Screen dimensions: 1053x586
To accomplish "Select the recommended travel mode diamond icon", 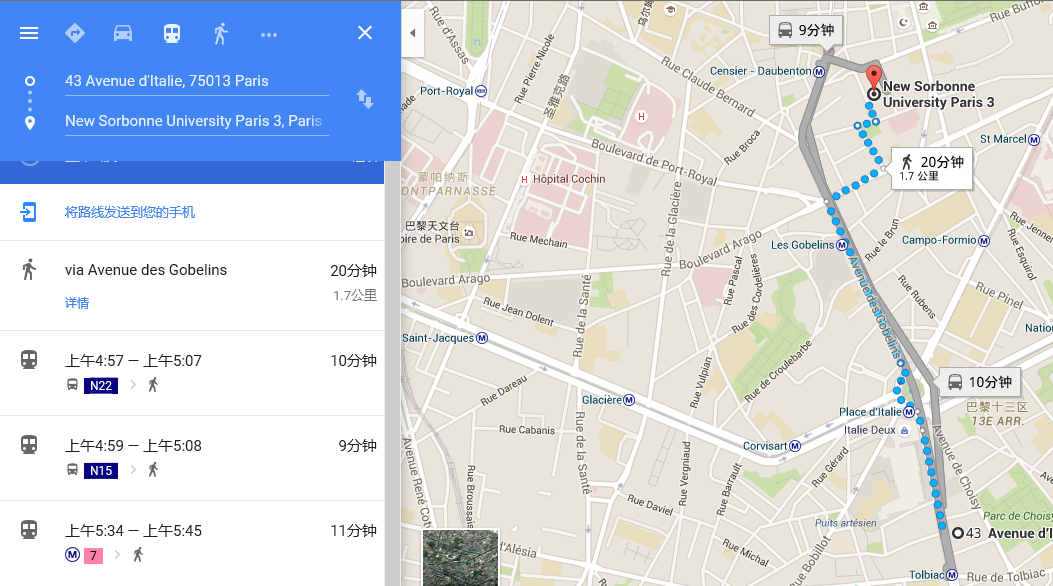I will [75, 33].
